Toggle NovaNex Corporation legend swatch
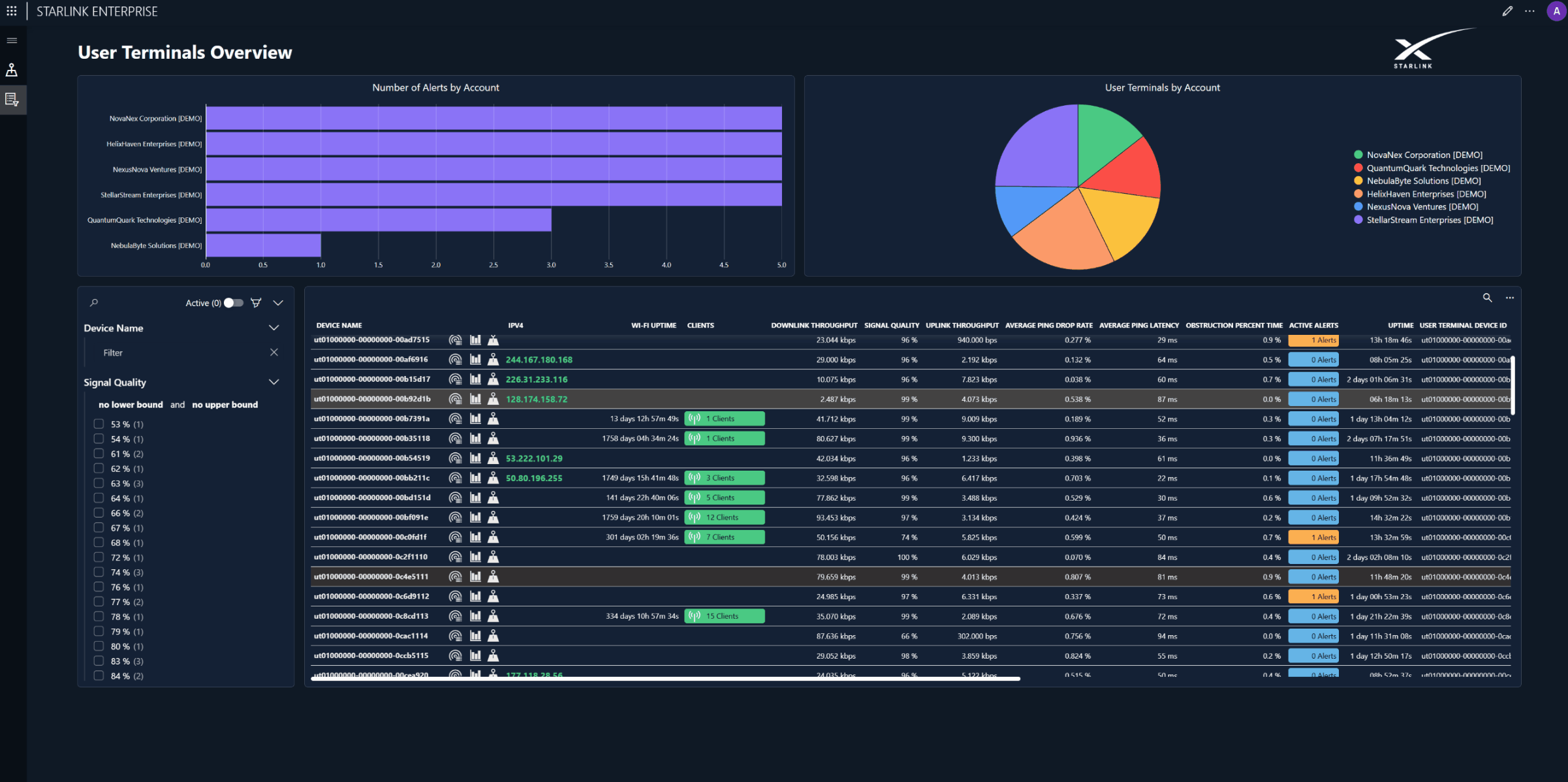 (1358, 155)
